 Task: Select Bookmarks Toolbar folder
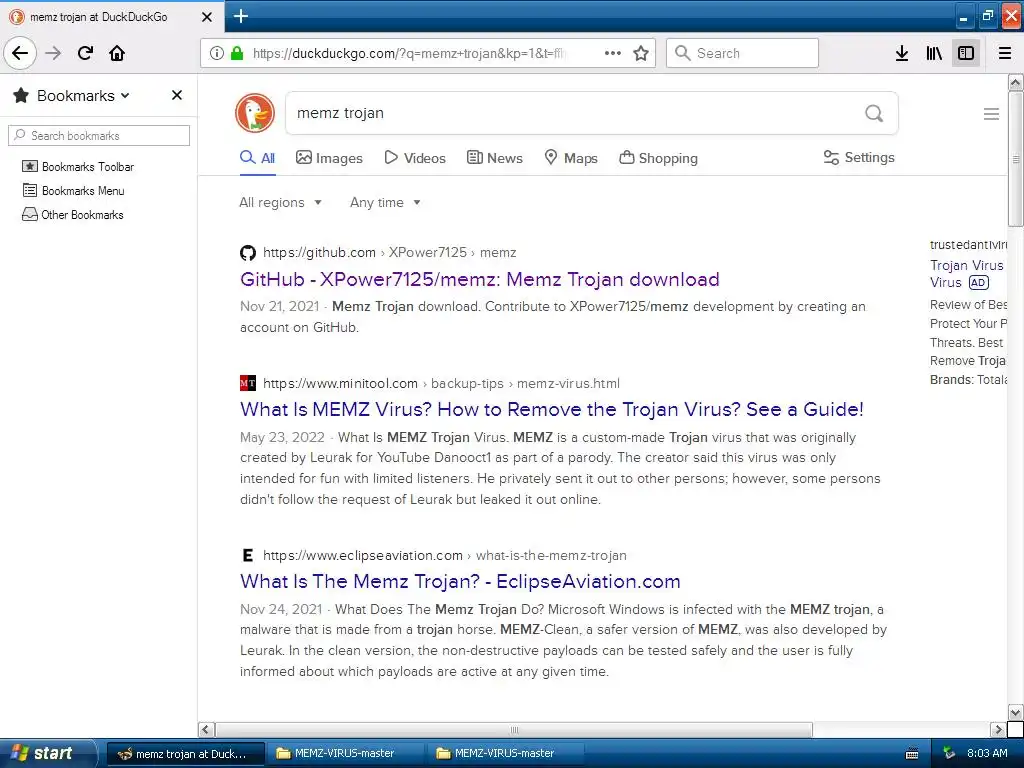[x=78, y=167]
